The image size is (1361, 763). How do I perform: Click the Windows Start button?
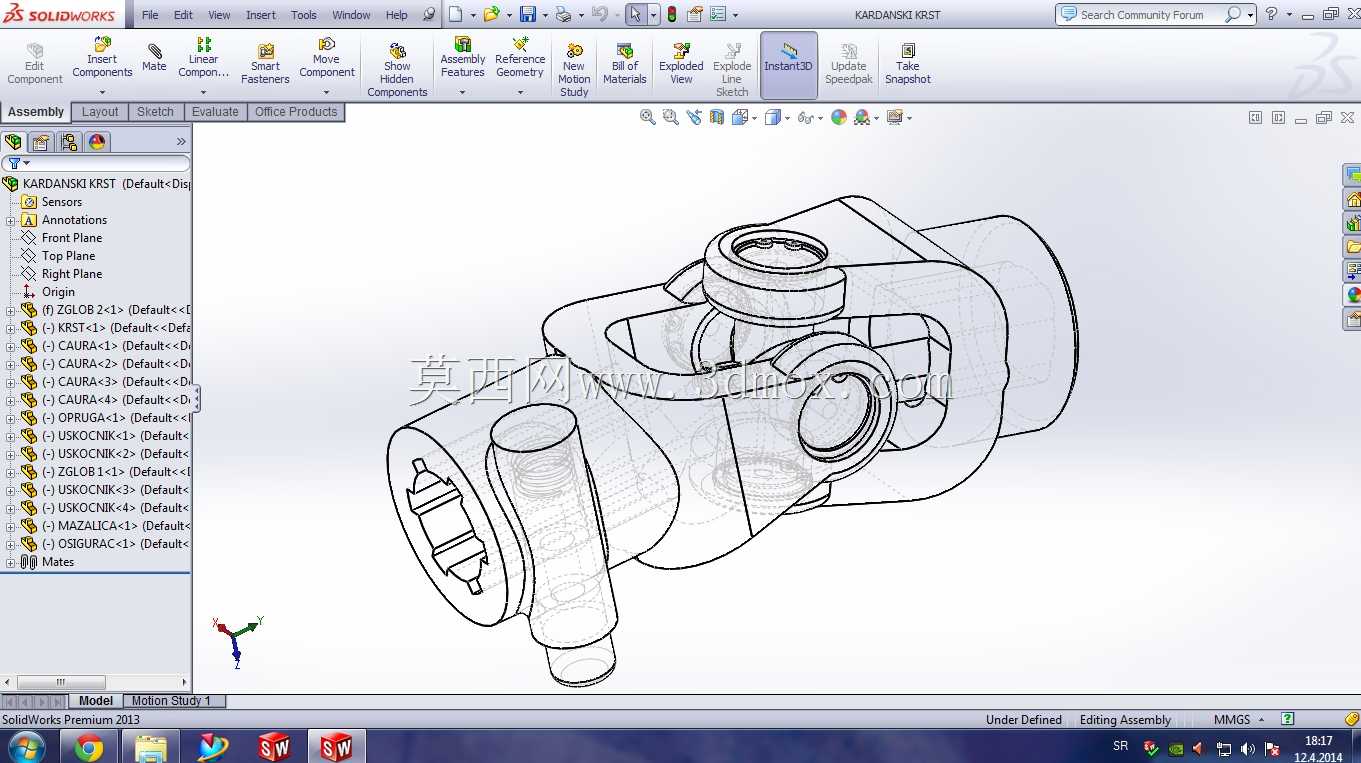click(x=26, y=747)
